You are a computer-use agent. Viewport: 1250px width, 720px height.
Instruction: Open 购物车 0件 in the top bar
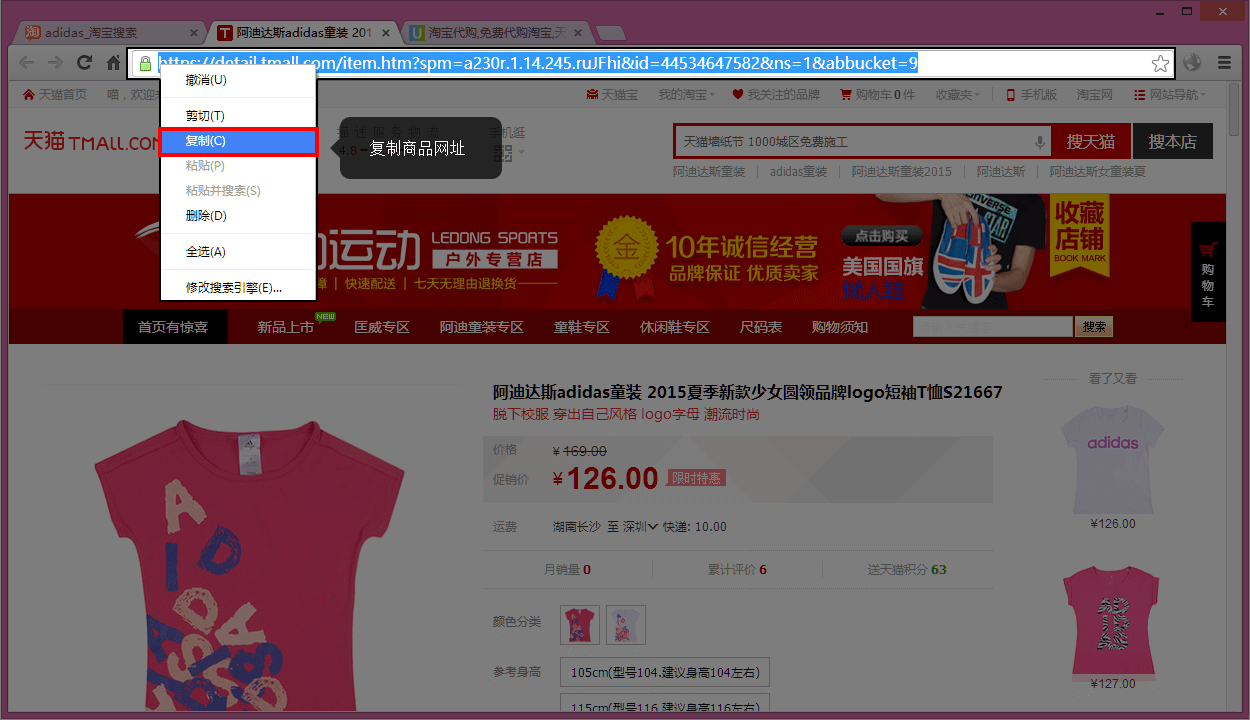point(877,95)
